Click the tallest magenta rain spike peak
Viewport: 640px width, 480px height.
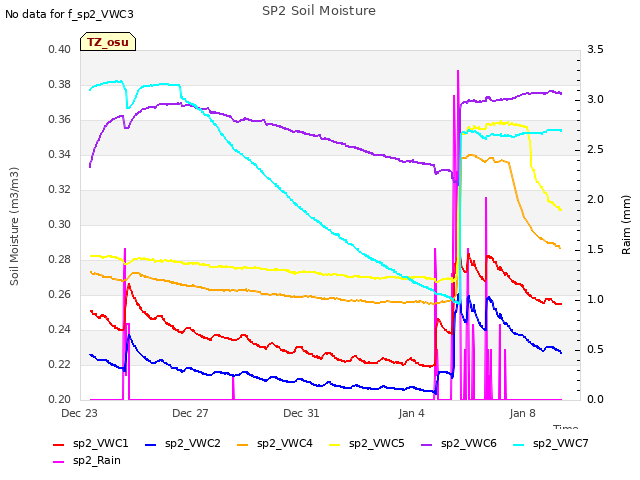tap(458, 71)
